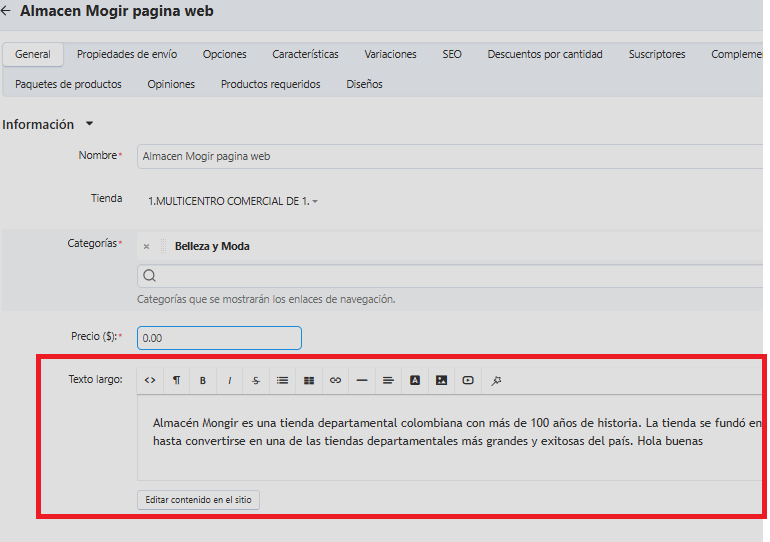
Task: Apply strikethrough formatting in editor toolbar
Action: (x=256, y=380)
